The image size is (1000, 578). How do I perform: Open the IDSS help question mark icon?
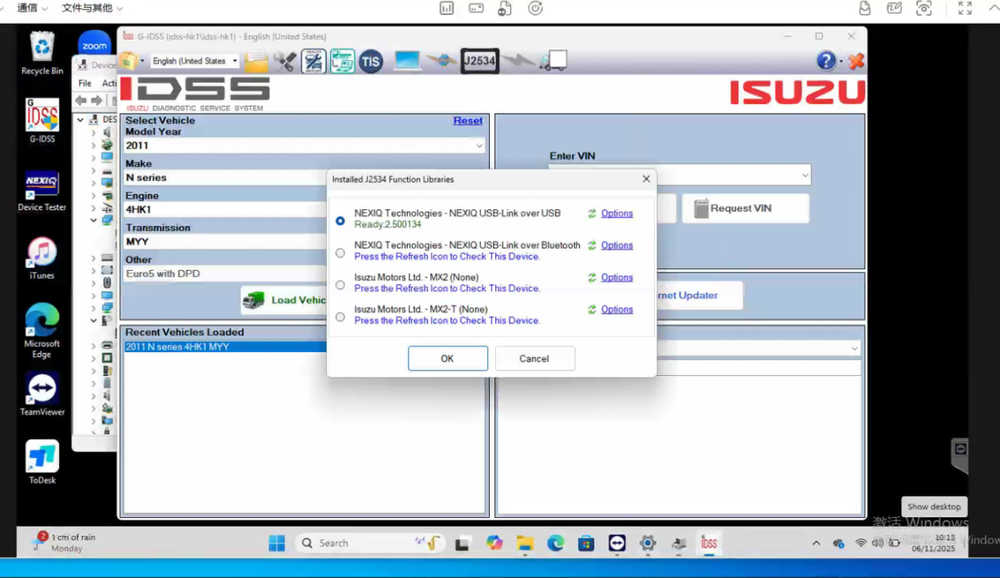825,61
